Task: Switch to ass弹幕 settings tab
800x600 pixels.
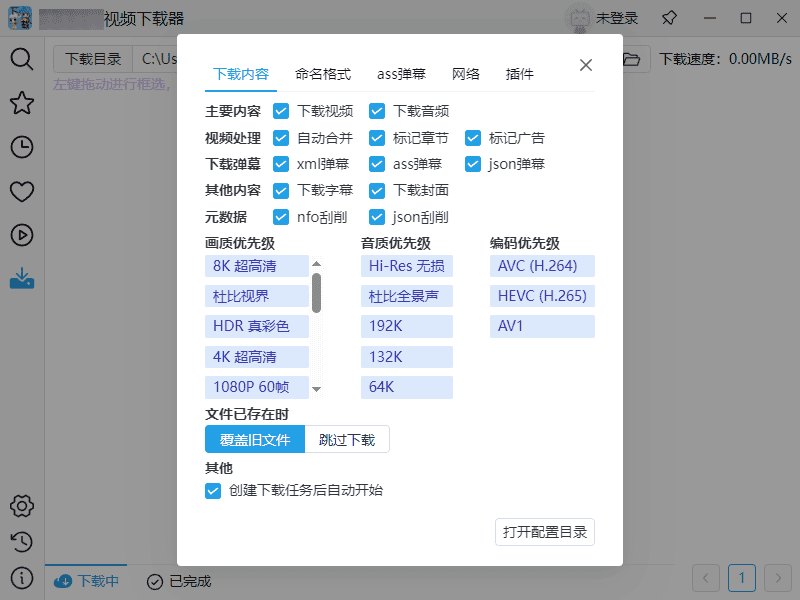Action: pyautogui.click(x=402, y=74)
